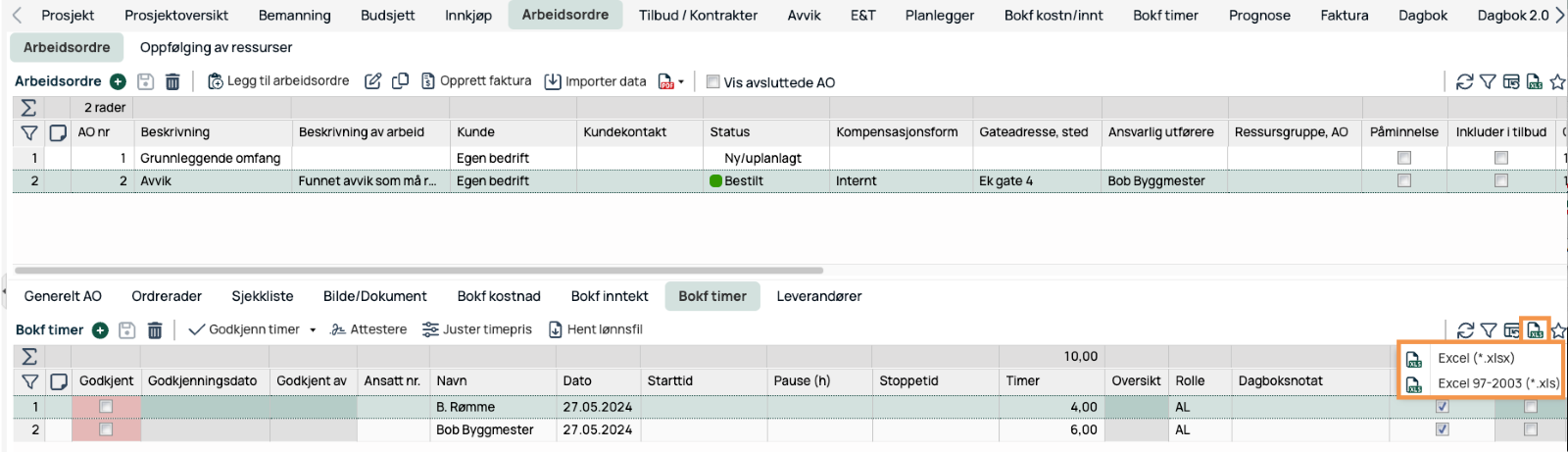The height and width of the screenshot is (452, 1568).
Task: Click the edit pencil icon in the Arbeidsordre toolbar
Action: click(372, 81)
